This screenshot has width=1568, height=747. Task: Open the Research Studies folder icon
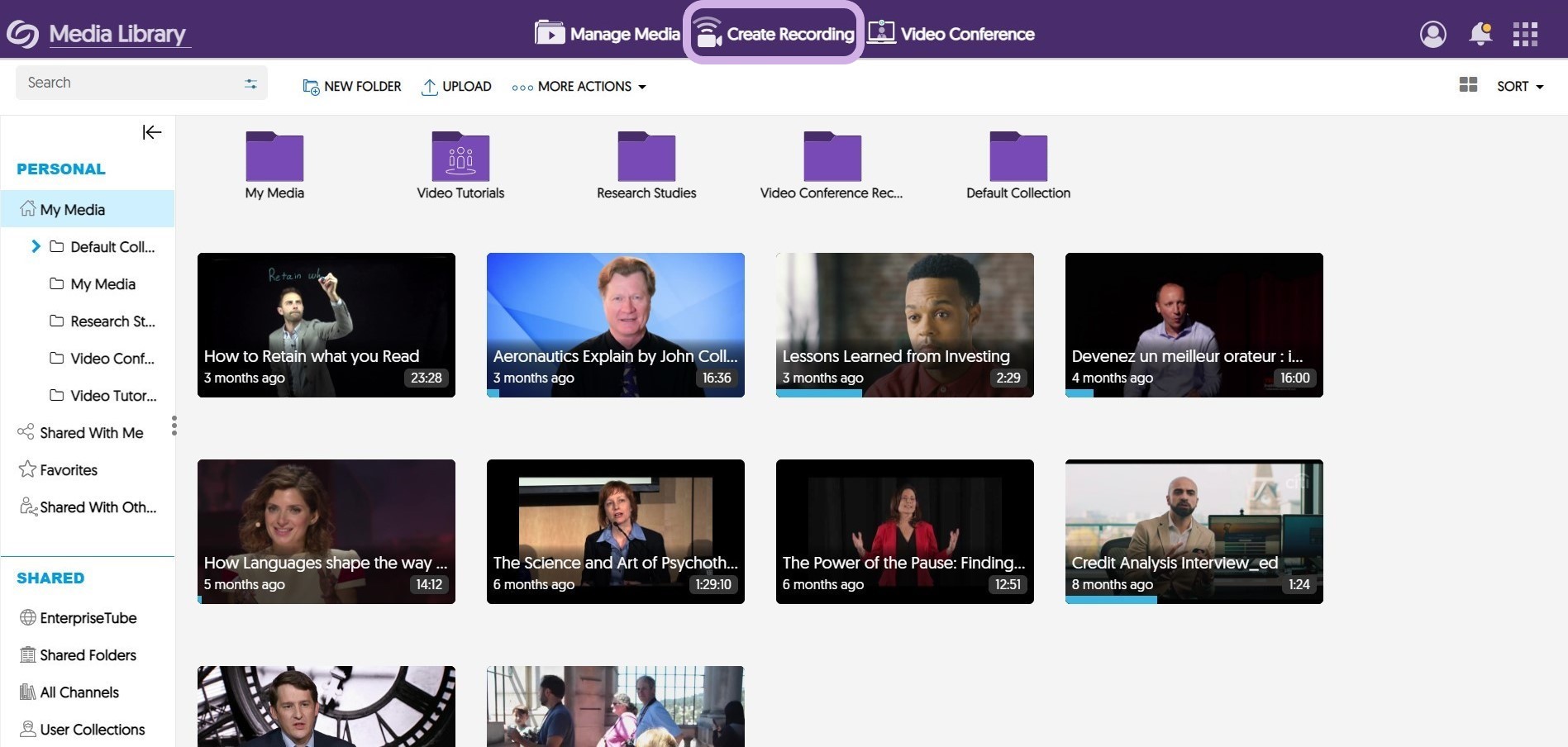tap(646, 156)
